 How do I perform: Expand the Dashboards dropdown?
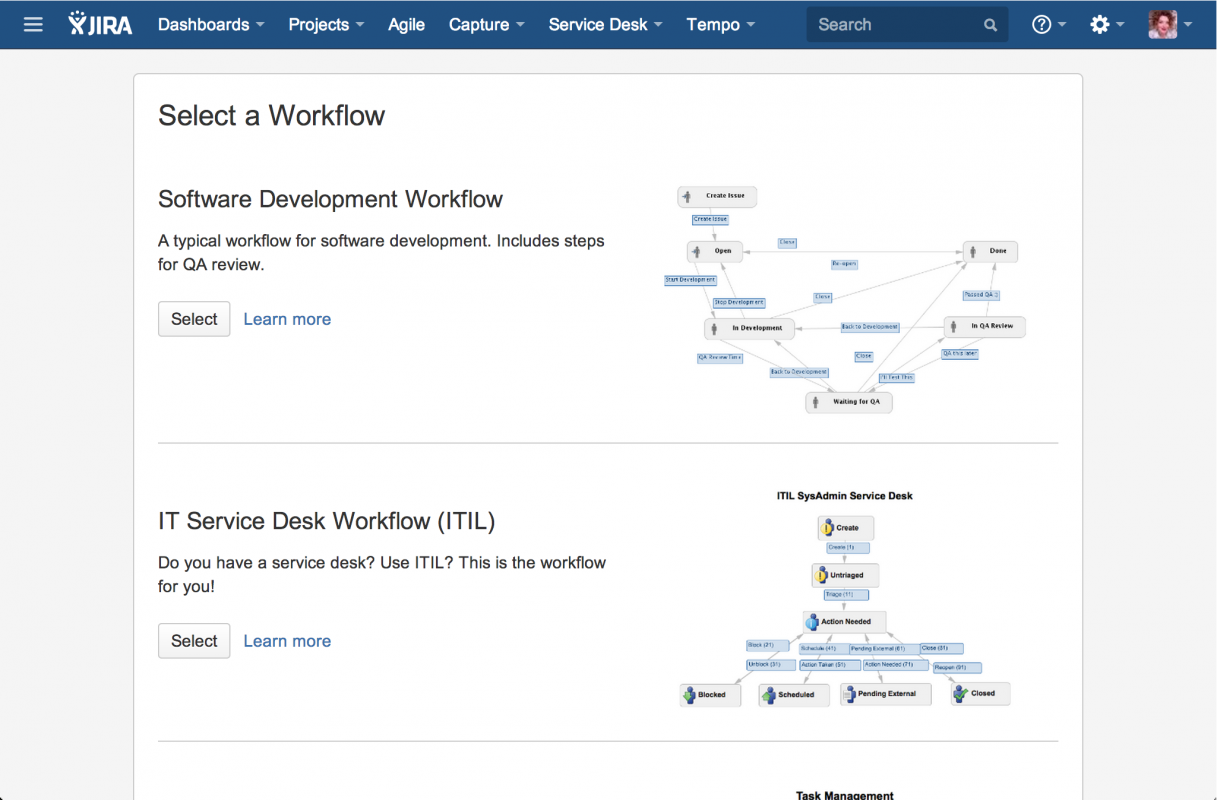(x=211, y=24)
